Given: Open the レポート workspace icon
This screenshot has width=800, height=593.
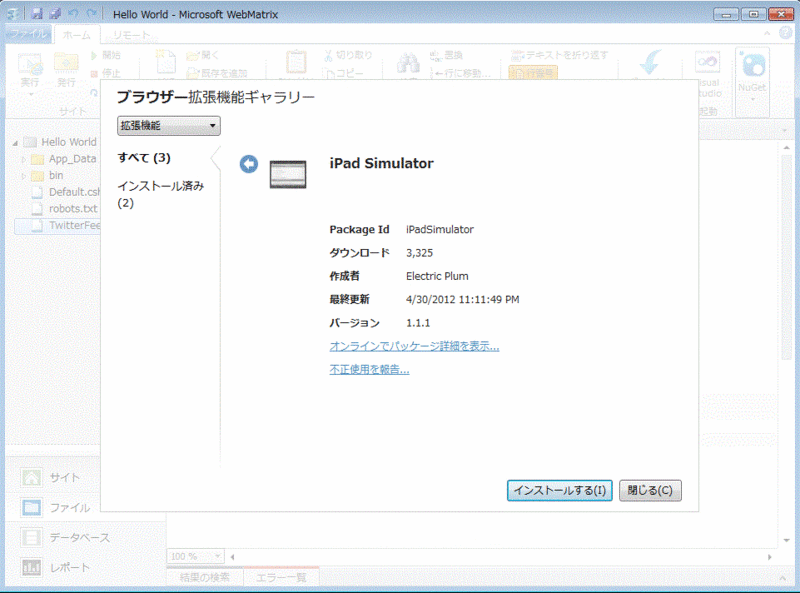Looking at the screenshot, I should [30, 567].
